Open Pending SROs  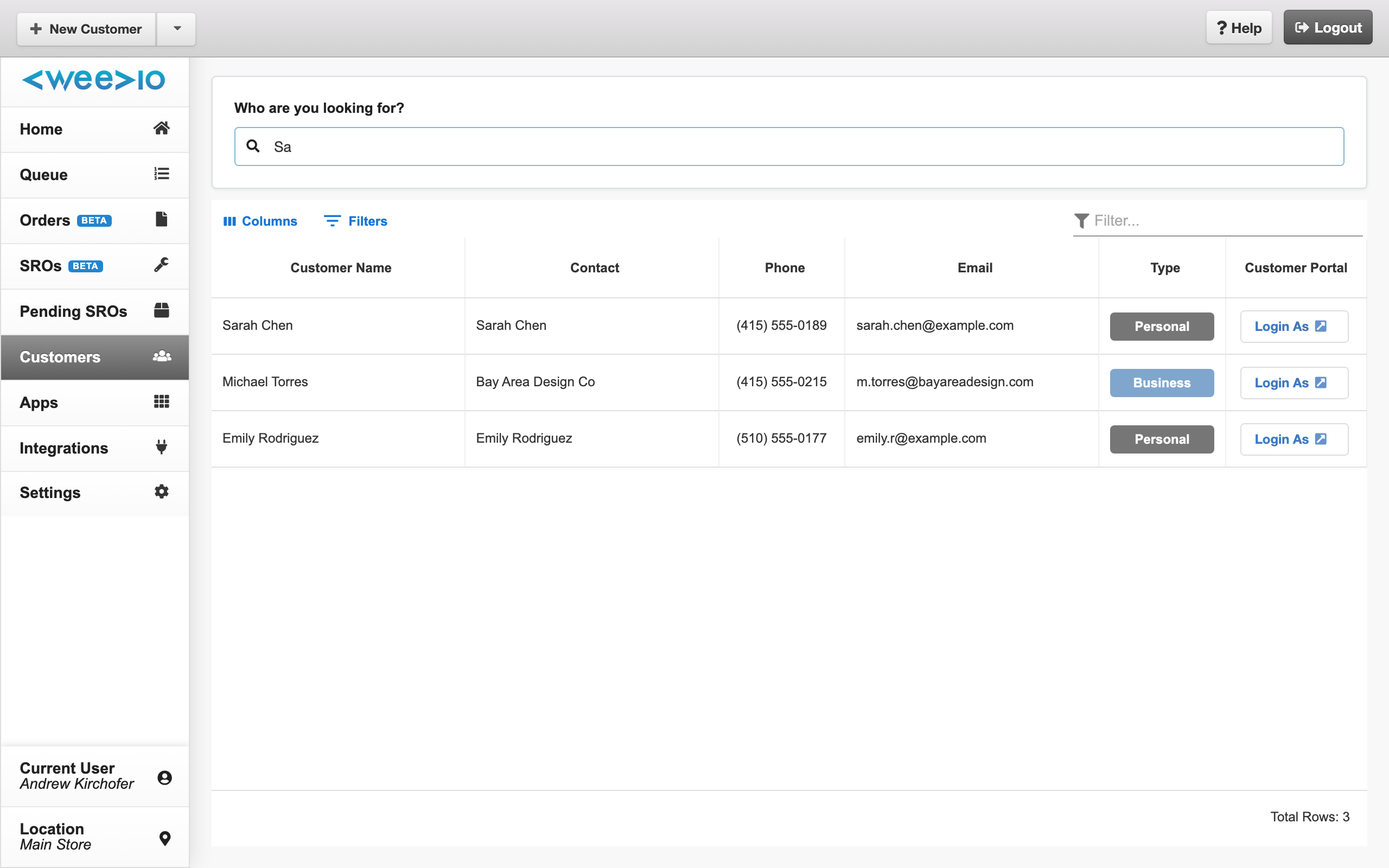point(95,311)
